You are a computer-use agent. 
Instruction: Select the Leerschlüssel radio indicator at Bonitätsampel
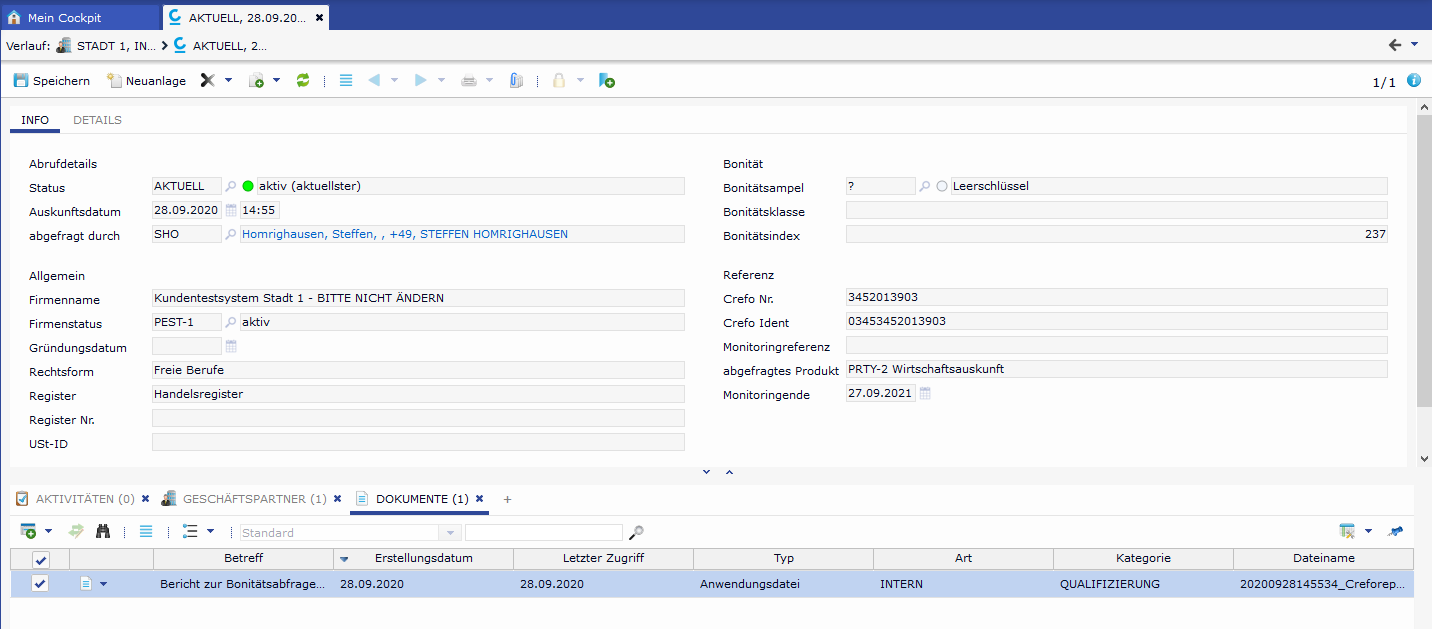click(942, 186)
